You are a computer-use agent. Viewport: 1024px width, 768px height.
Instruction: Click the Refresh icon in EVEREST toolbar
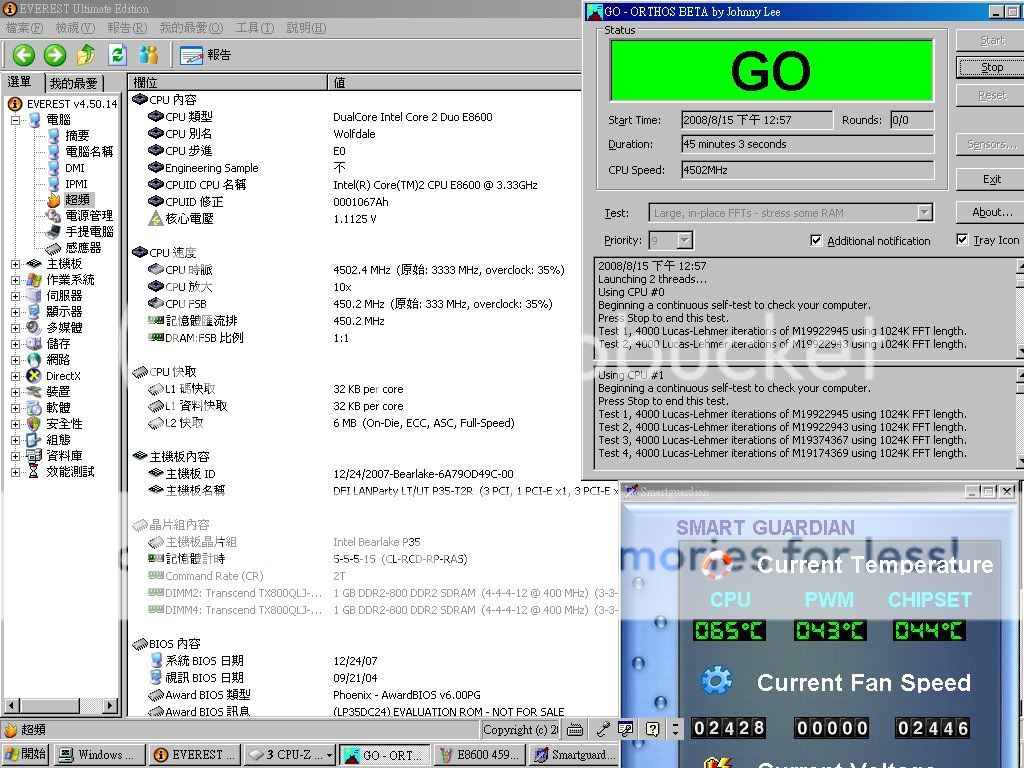tap(117, 55)
